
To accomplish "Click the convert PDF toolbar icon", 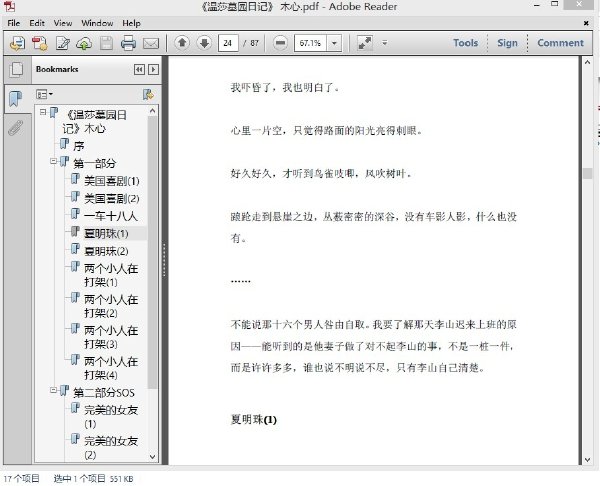I will click(39, 43).
